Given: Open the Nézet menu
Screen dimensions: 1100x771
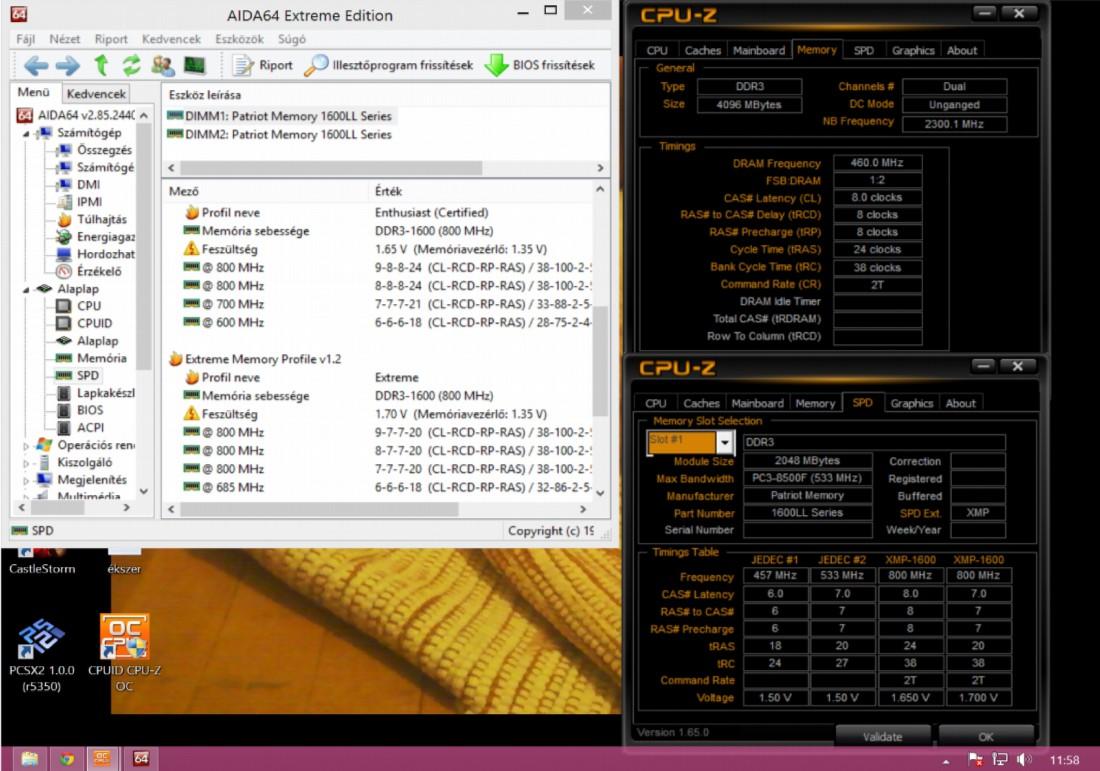Looking at the screenshot, I should click(65, 39).
